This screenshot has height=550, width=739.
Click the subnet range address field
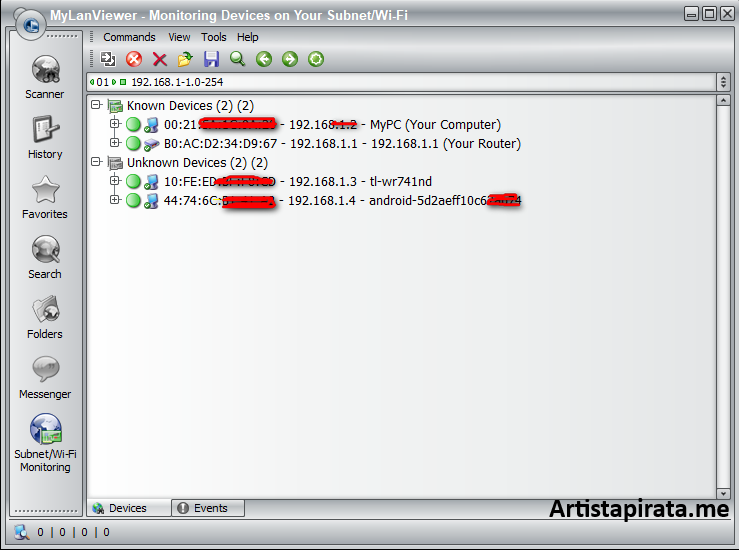(x=400, y=82)
